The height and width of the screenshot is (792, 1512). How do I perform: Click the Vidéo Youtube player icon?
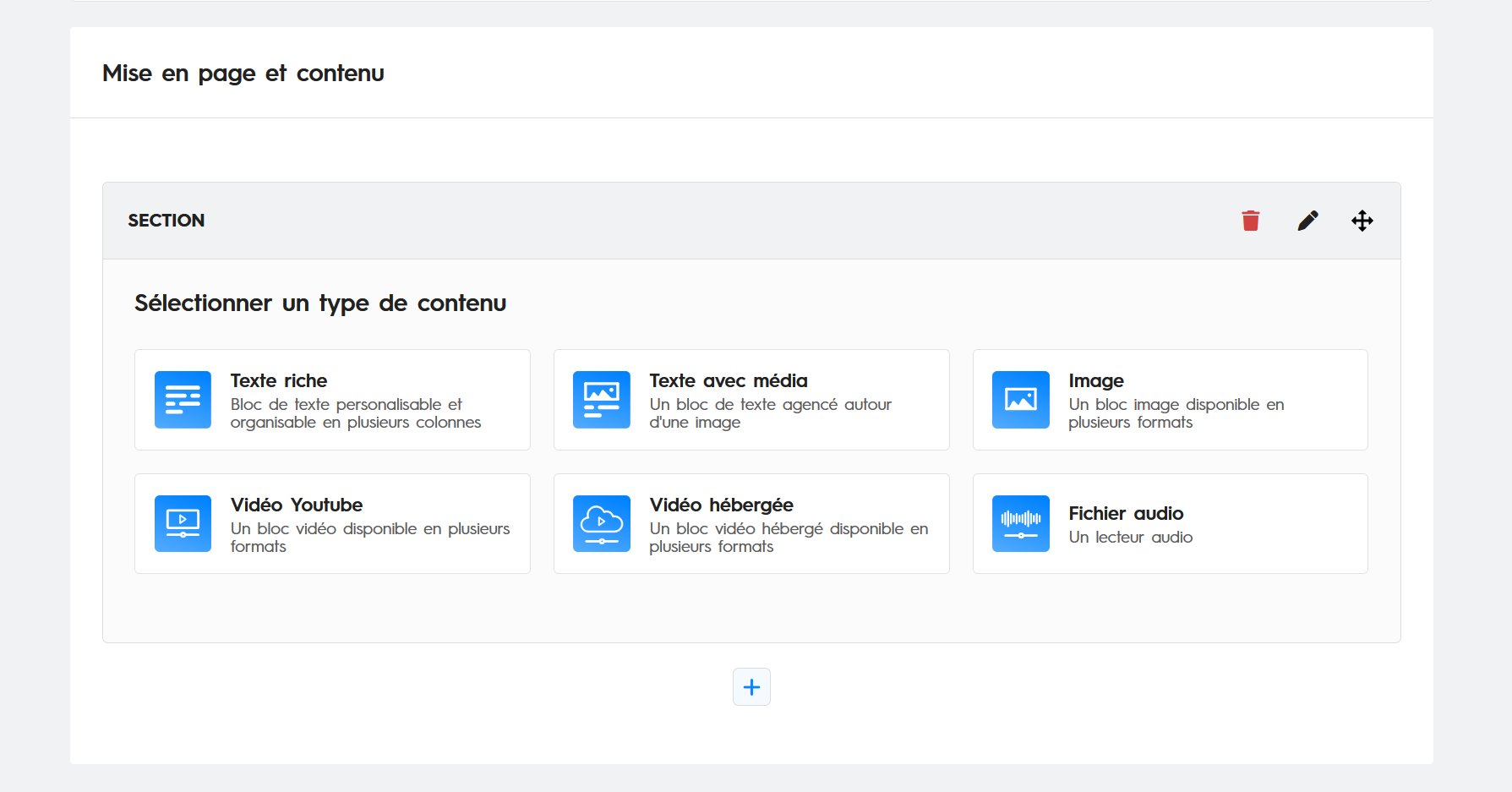[x=183, y=524]
